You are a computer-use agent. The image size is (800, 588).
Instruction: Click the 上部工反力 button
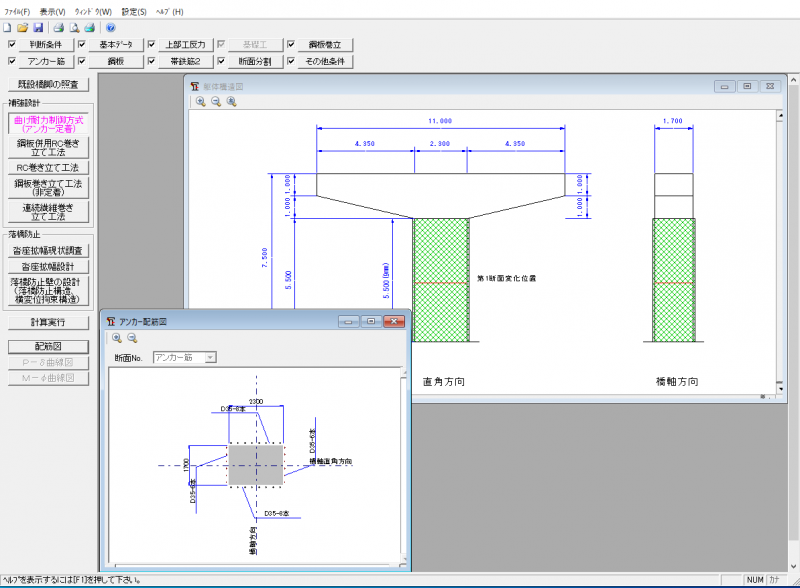pos(185,45)
